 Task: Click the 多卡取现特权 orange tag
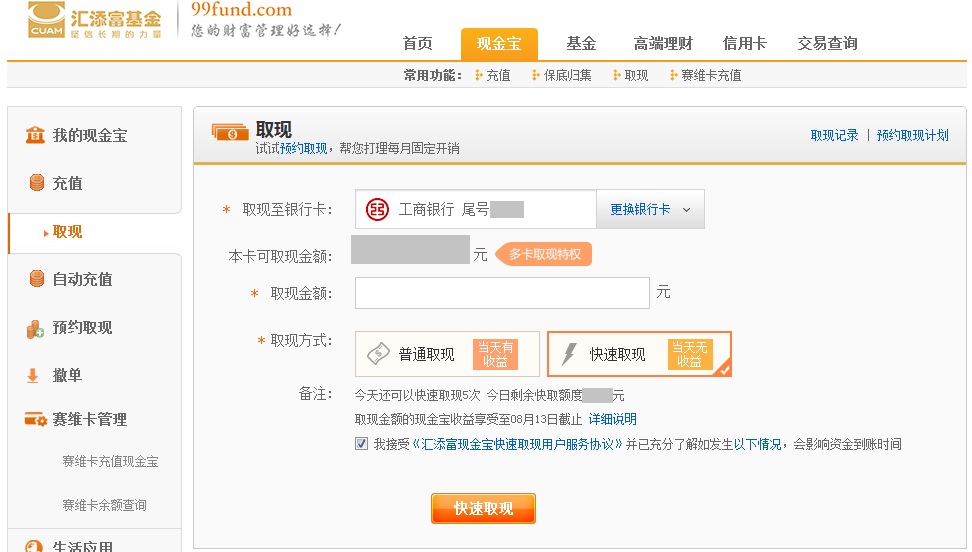[x=545, y=255]
